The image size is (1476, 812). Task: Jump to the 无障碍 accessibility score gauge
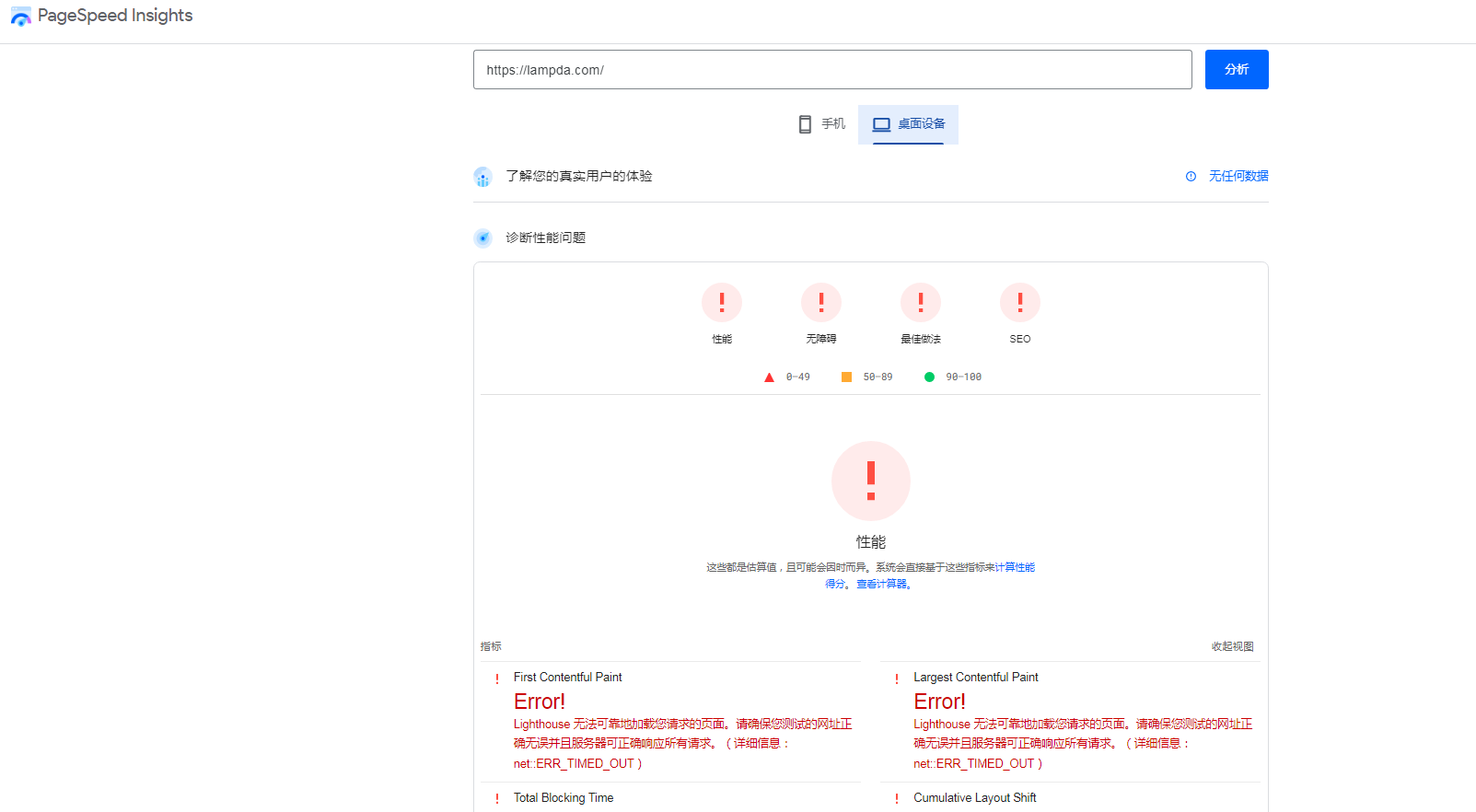pos(821,314)
